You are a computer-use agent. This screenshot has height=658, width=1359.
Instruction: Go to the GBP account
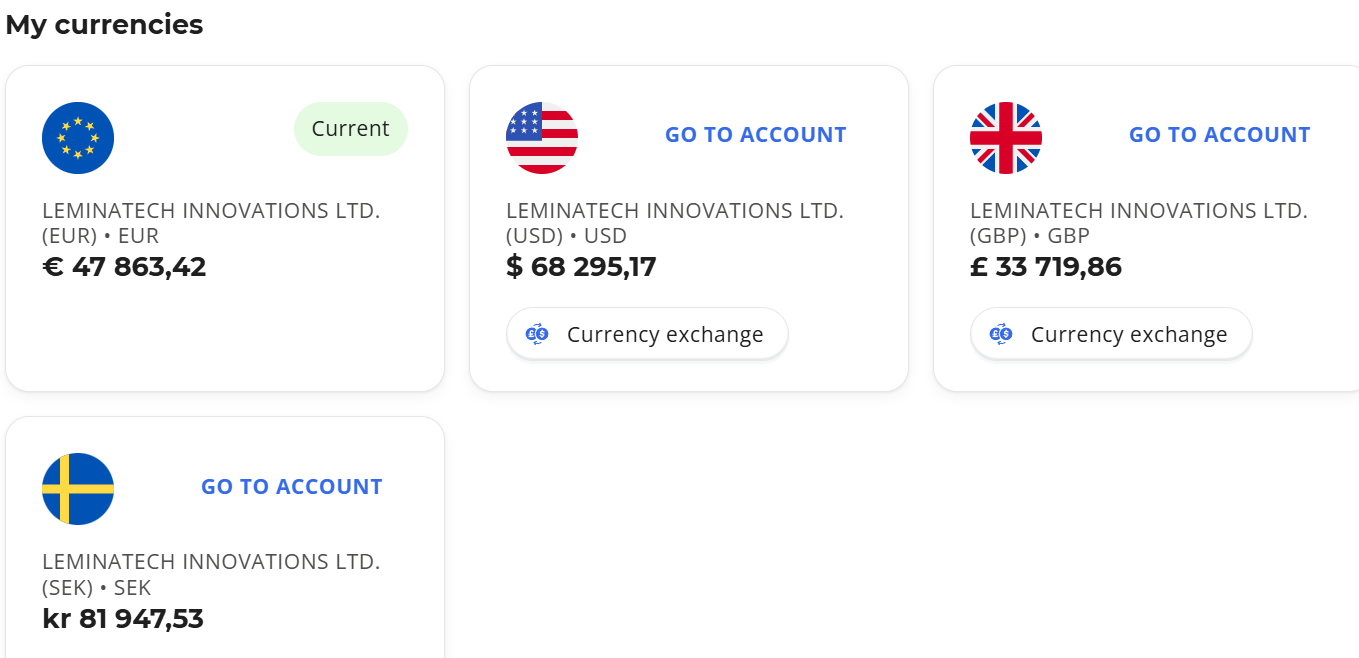[1219, 135]
